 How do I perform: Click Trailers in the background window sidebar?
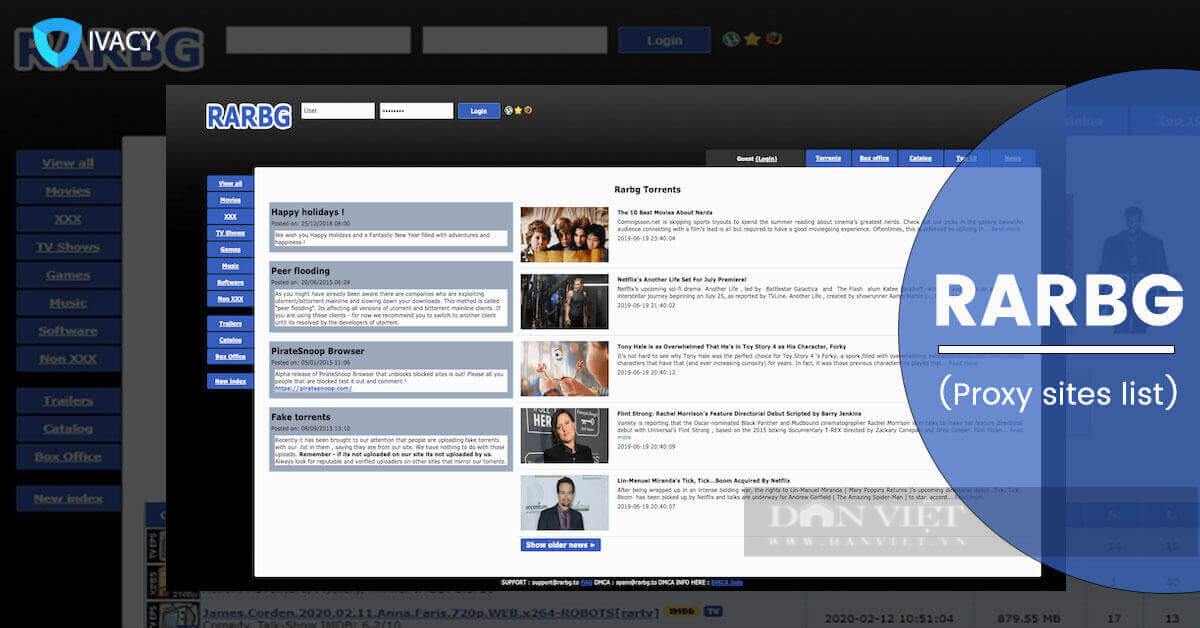point(68,401)
